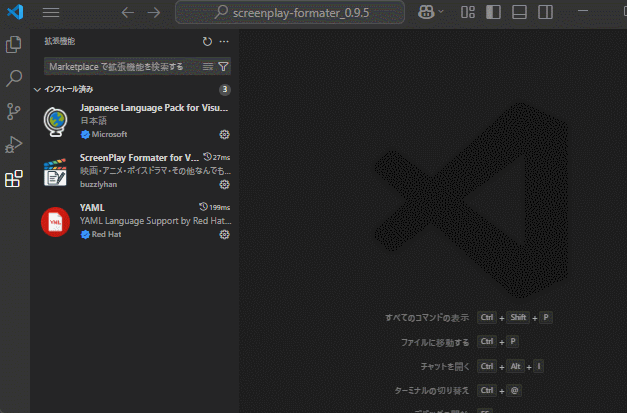Click the buzzlyhan publisher name
This screenshot has width=627, height=413.
click(98, 184)
